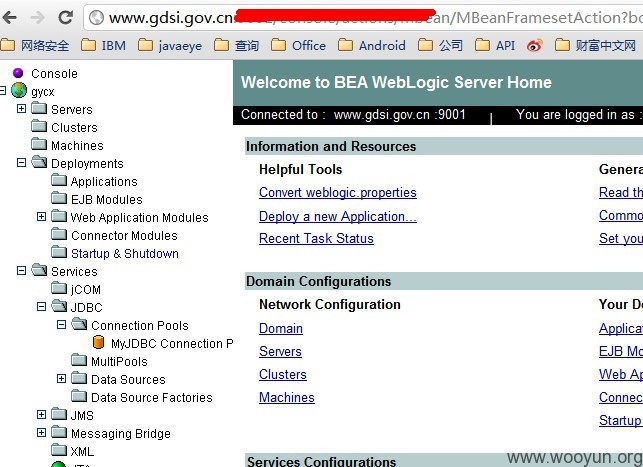Open the Clusters network configuration link
Viewport: 643px width, 467px height.
[x=283, y=374]
